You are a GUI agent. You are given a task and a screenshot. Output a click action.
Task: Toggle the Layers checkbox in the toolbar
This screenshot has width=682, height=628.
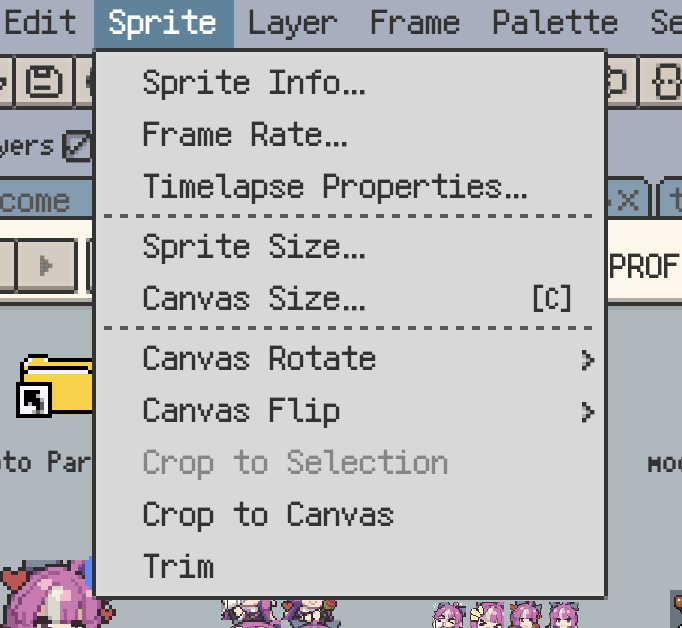point(77,146)
